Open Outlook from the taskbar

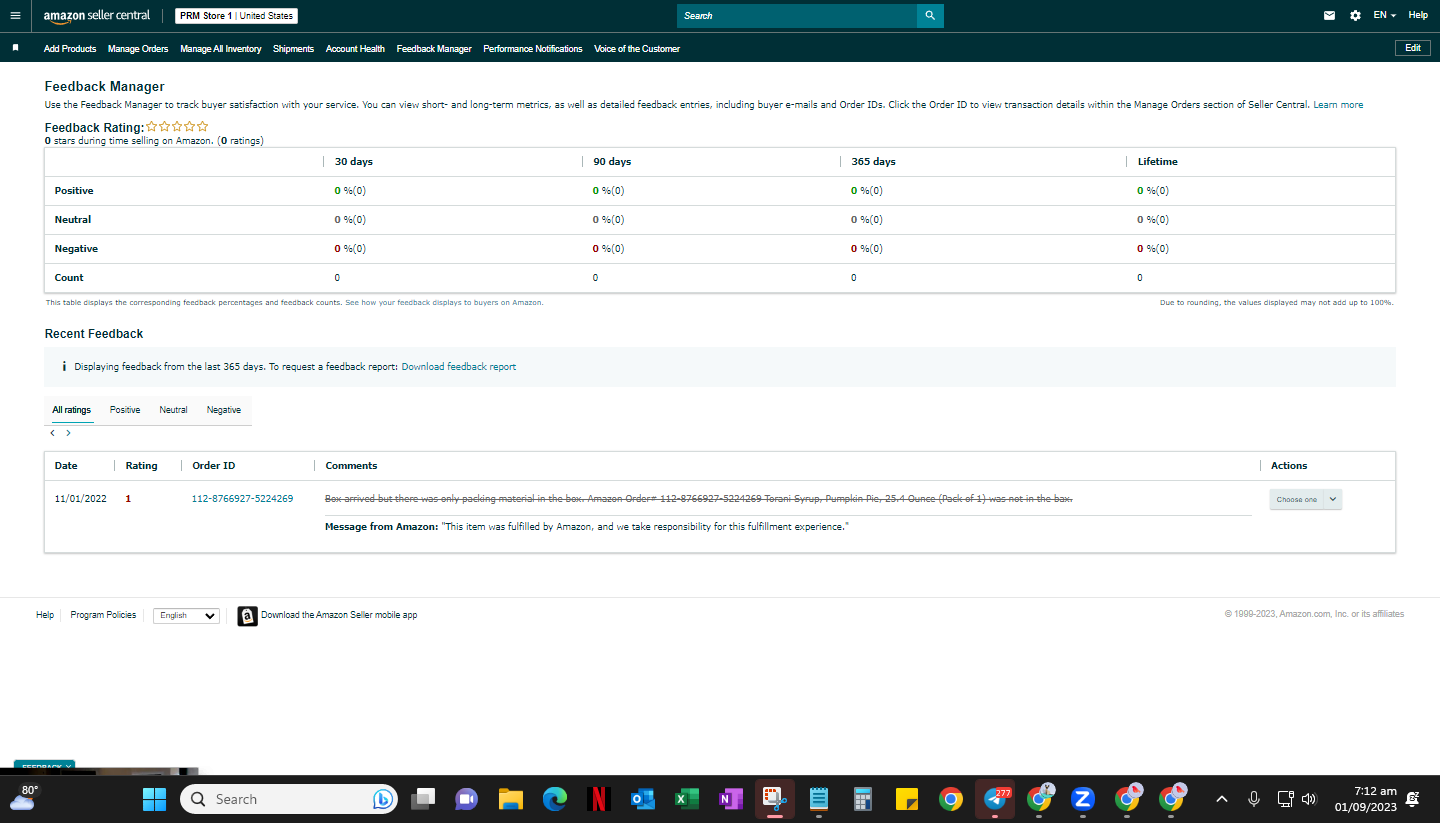tap(642, 799)
